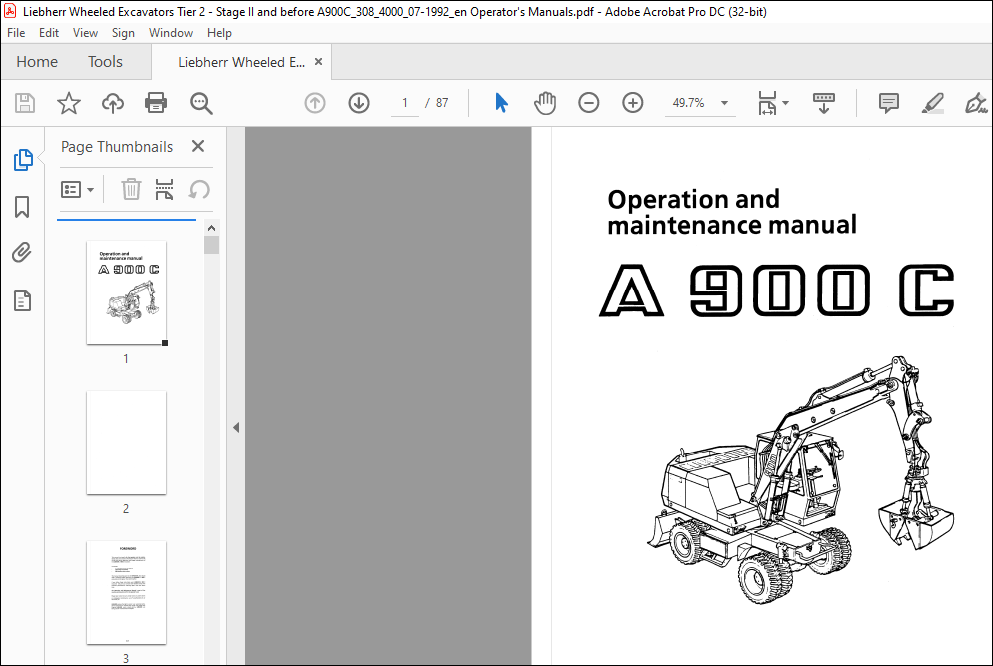Close the Page Thumbnails panel
Screen dimensions: 993x666
(198, 146)
